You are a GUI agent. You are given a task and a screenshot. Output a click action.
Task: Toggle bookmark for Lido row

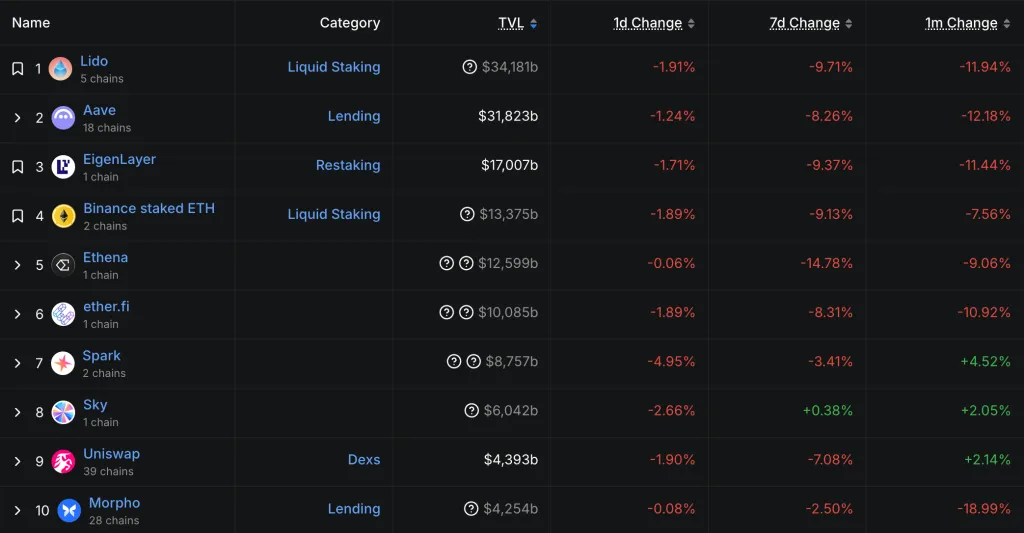point(17,69)
